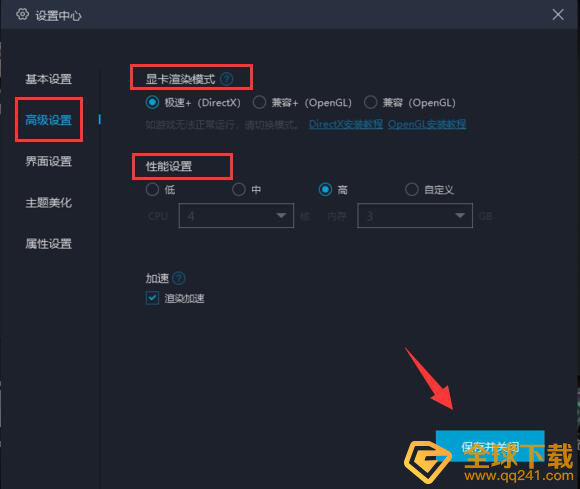Open the 属性设置 tab
The width and height of the screenshot is (580, 489).
point(48,244)
